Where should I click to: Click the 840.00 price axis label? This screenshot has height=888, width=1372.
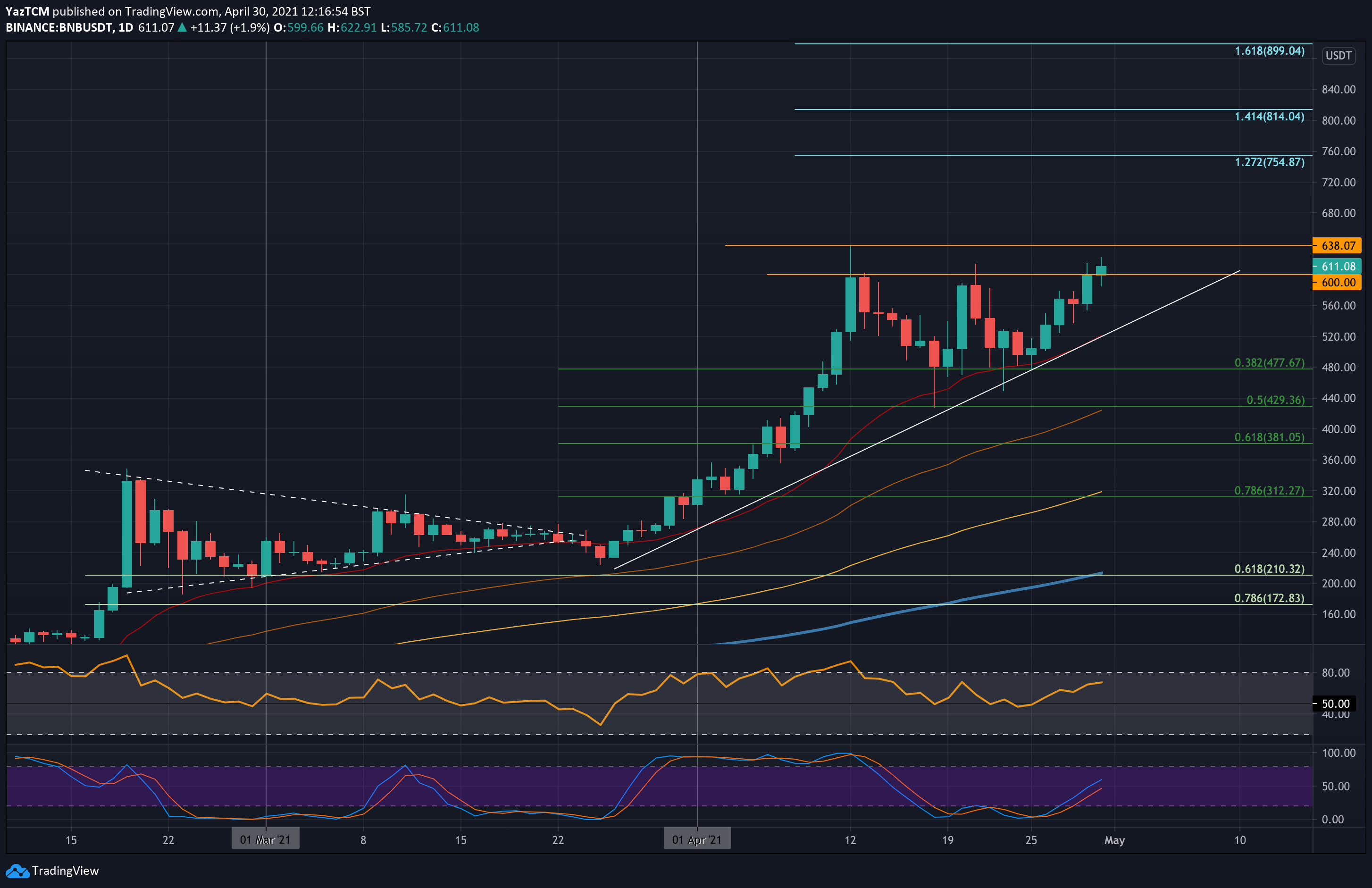click(1339, 90)
